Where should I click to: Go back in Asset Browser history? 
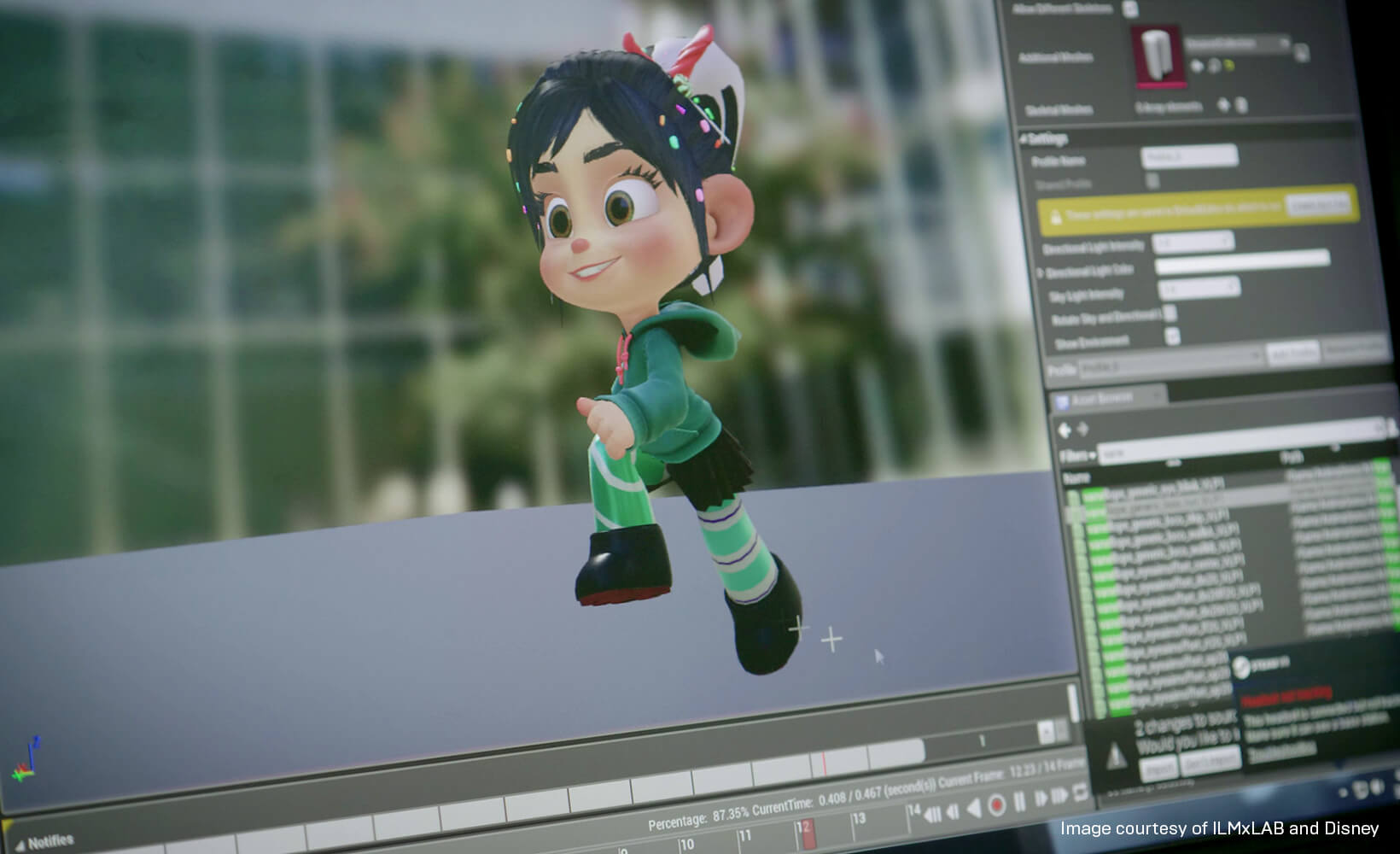coord(1065,430)
